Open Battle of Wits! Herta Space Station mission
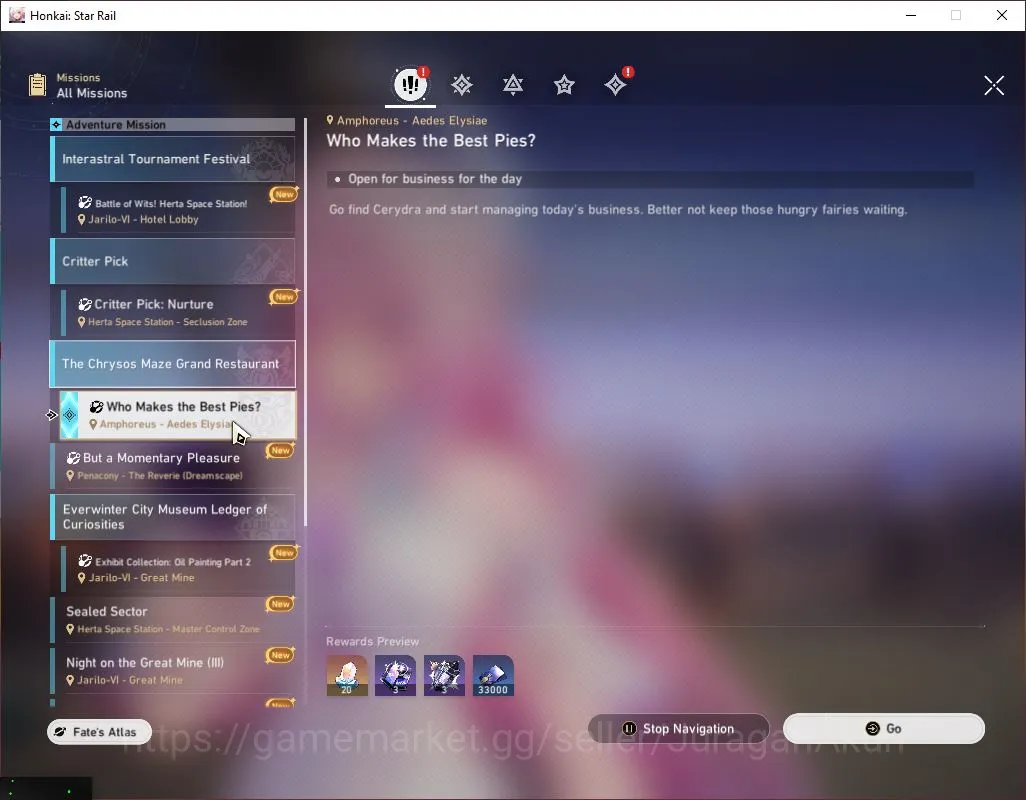Screen dimensions: 1026x800 [x=178, y=211]
